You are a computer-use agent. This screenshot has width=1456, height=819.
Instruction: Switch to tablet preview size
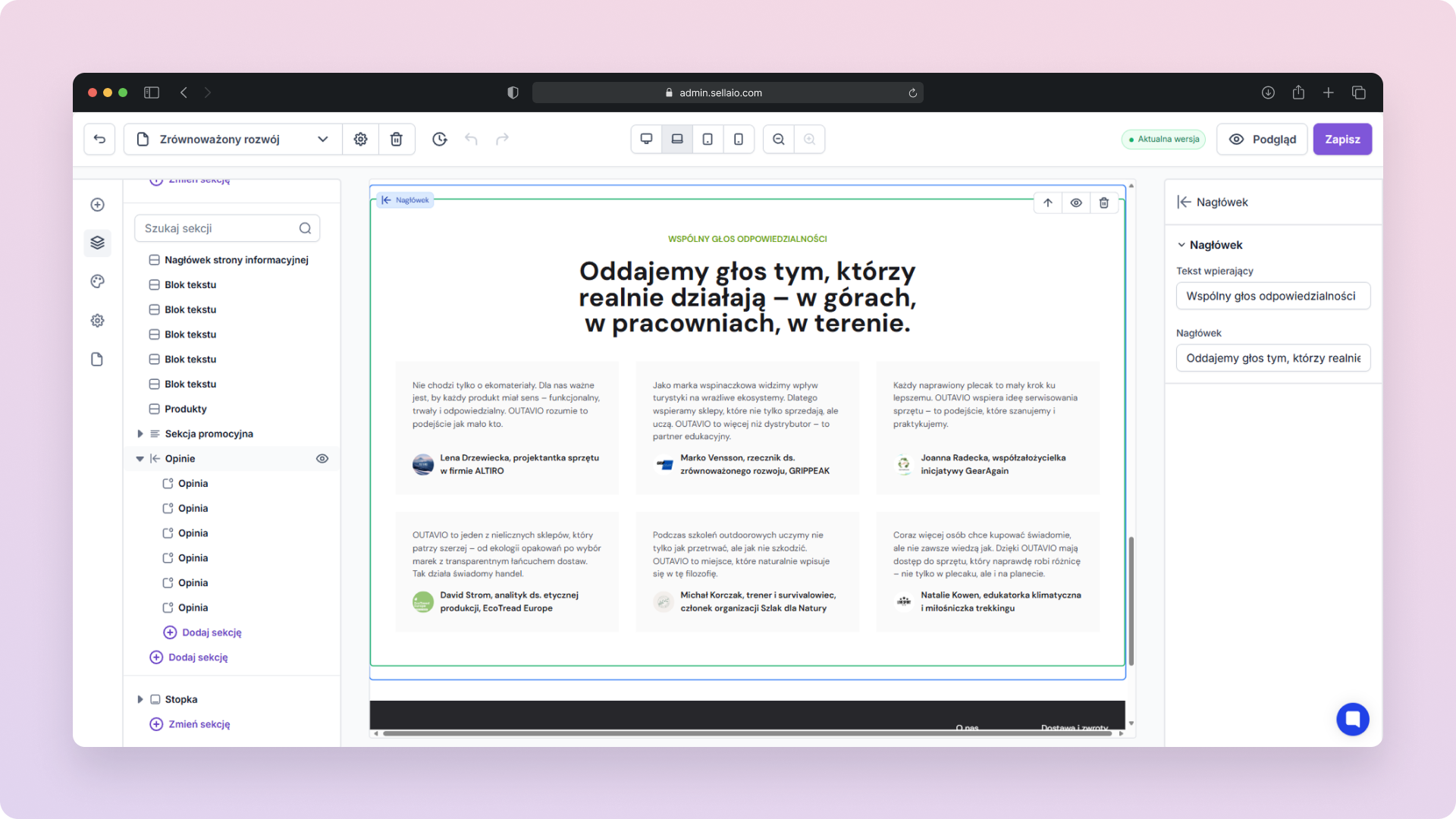(708, 139)
